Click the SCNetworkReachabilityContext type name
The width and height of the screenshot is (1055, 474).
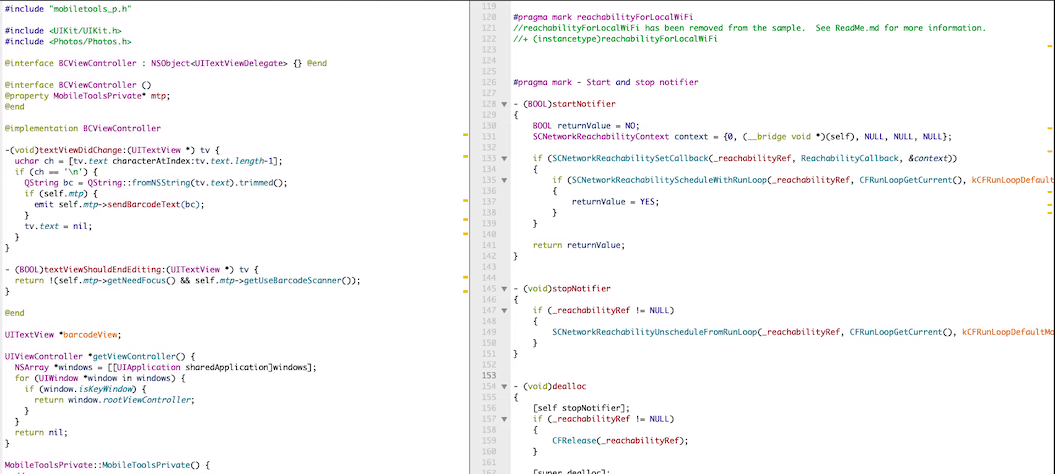(x=601, y=137)
